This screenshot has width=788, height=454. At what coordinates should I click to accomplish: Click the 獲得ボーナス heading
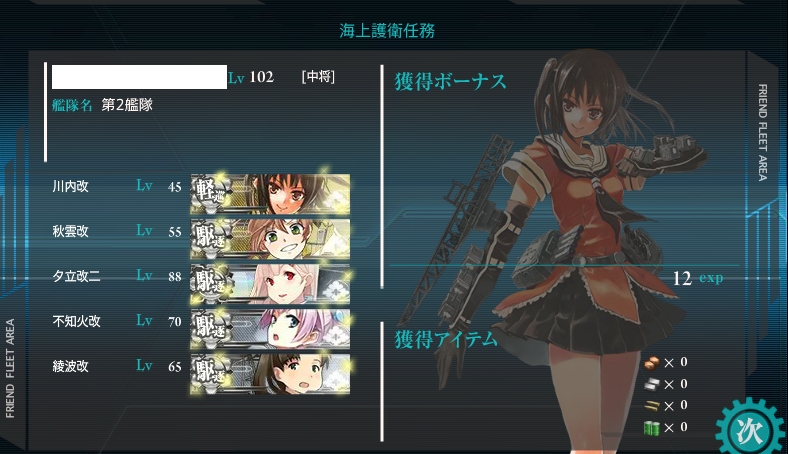450,81
